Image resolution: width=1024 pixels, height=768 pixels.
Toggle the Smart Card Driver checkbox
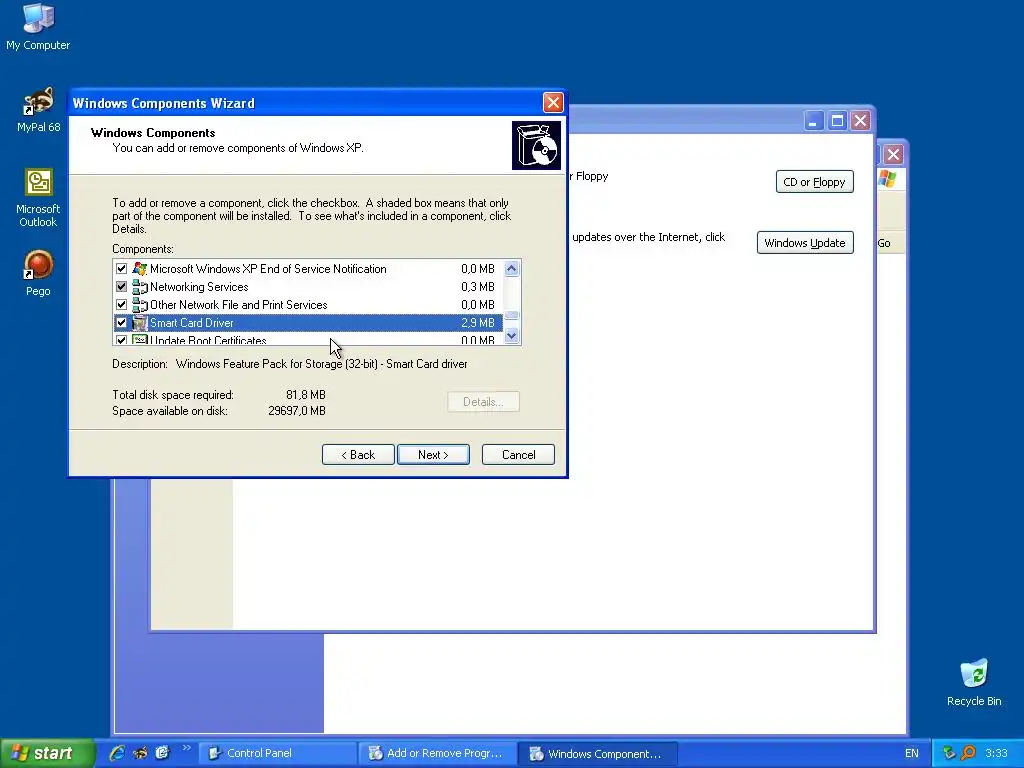(x=121, y=323)
